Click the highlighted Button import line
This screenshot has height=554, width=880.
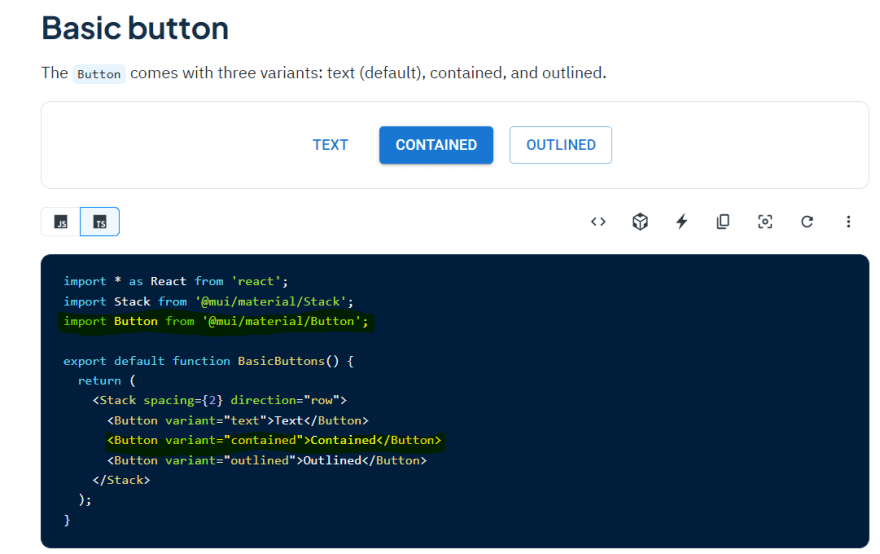tap(216, 322)
